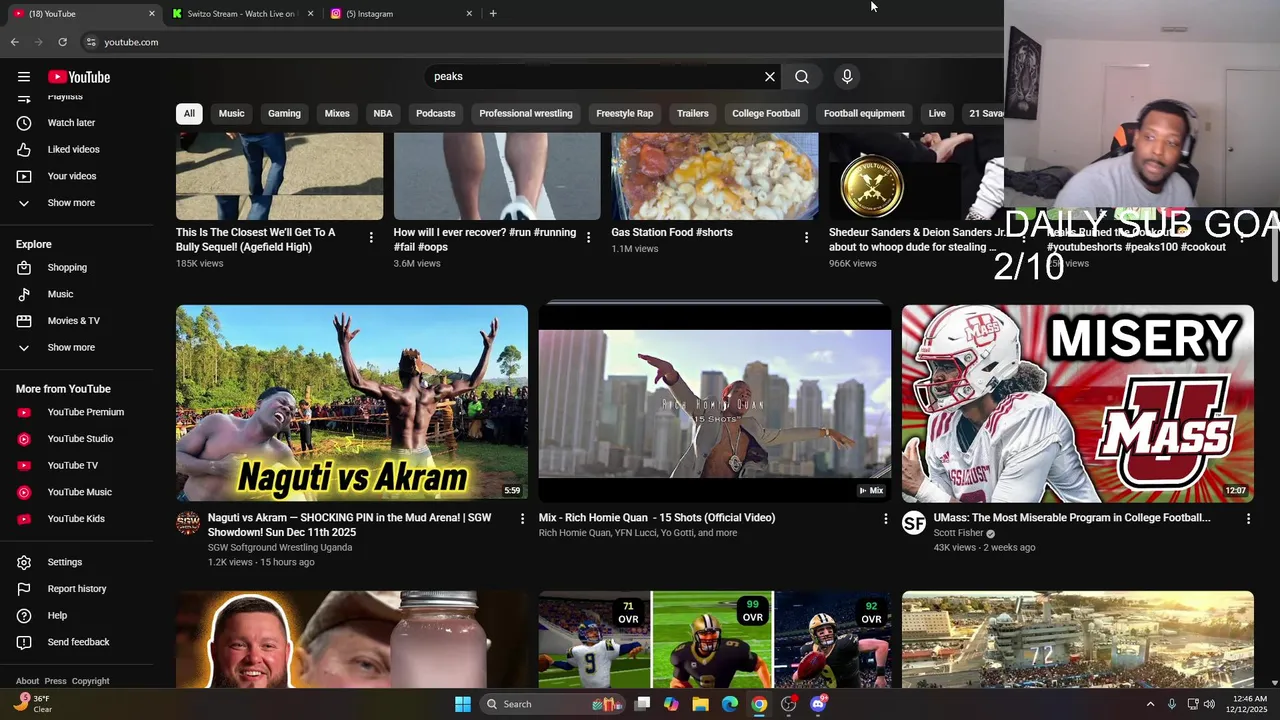Select the Mixes filter chip
1280x720 pixels.
pos(337,113)
